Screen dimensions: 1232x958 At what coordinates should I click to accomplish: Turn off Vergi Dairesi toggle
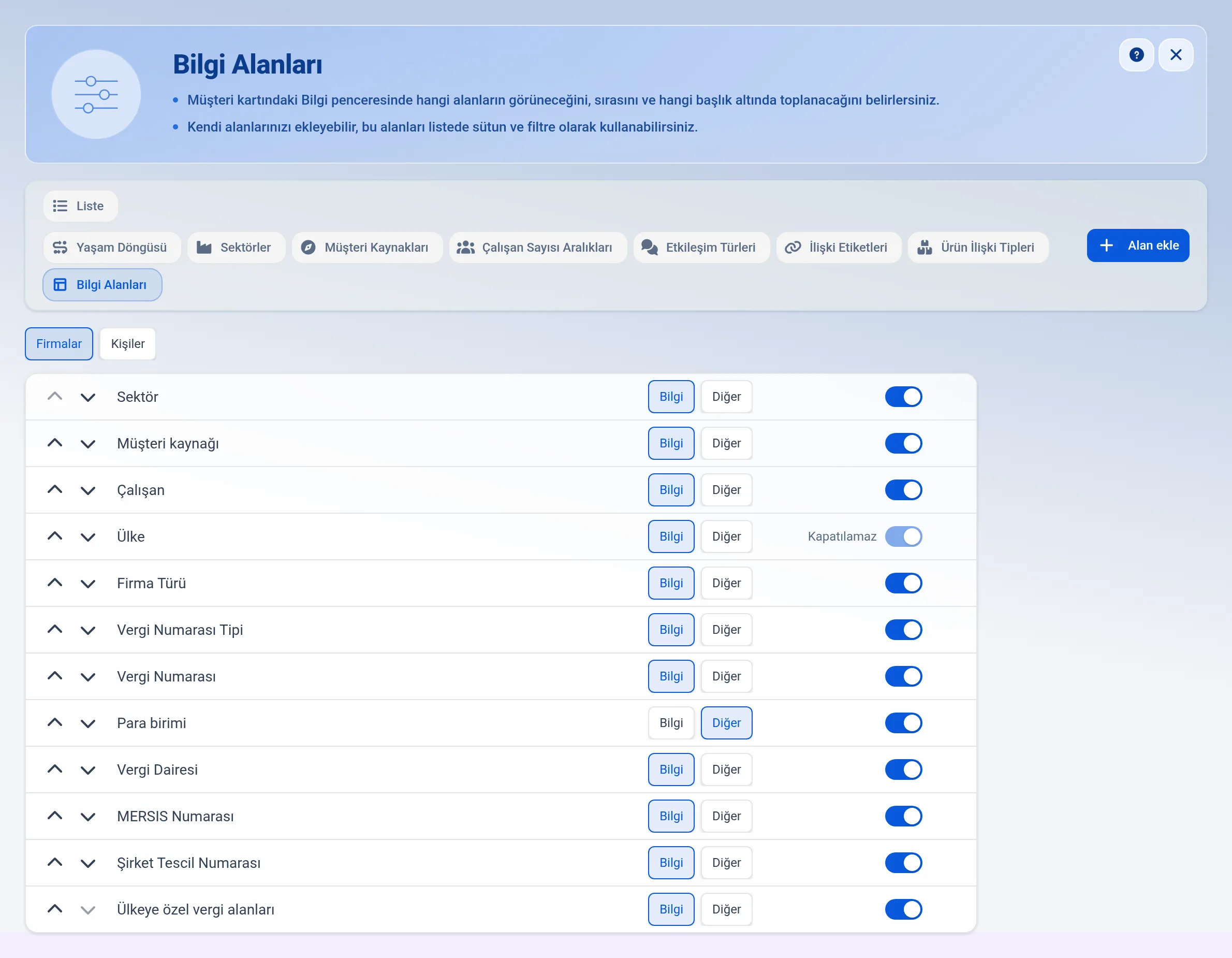[903, 770]
